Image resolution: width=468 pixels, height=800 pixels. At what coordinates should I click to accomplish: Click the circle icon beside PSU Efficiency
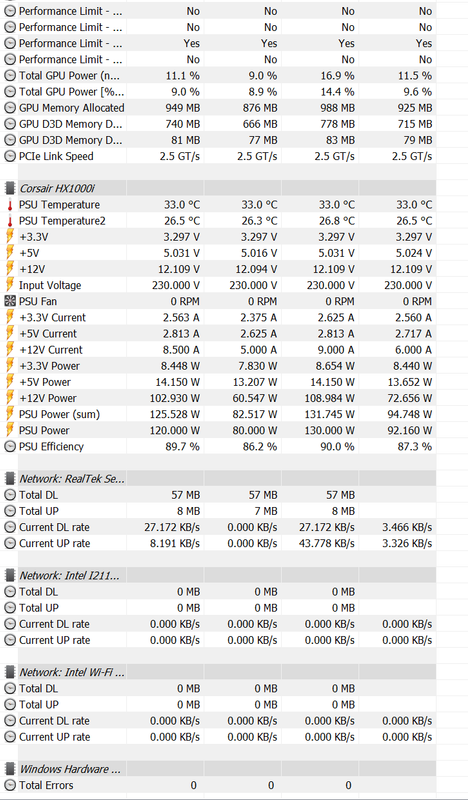coord(9,446)
